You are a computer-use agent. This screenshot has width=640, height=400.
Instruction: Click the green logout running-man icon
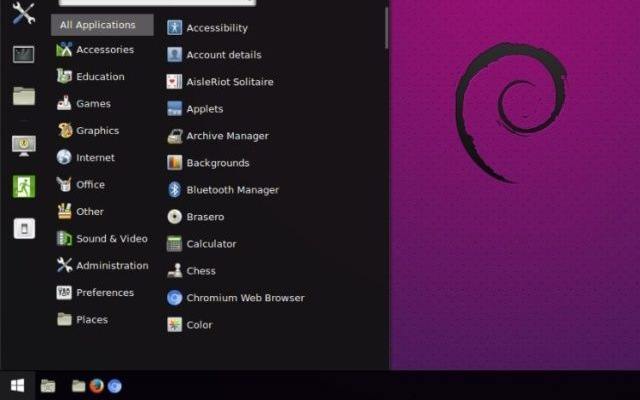click(24, 187)
